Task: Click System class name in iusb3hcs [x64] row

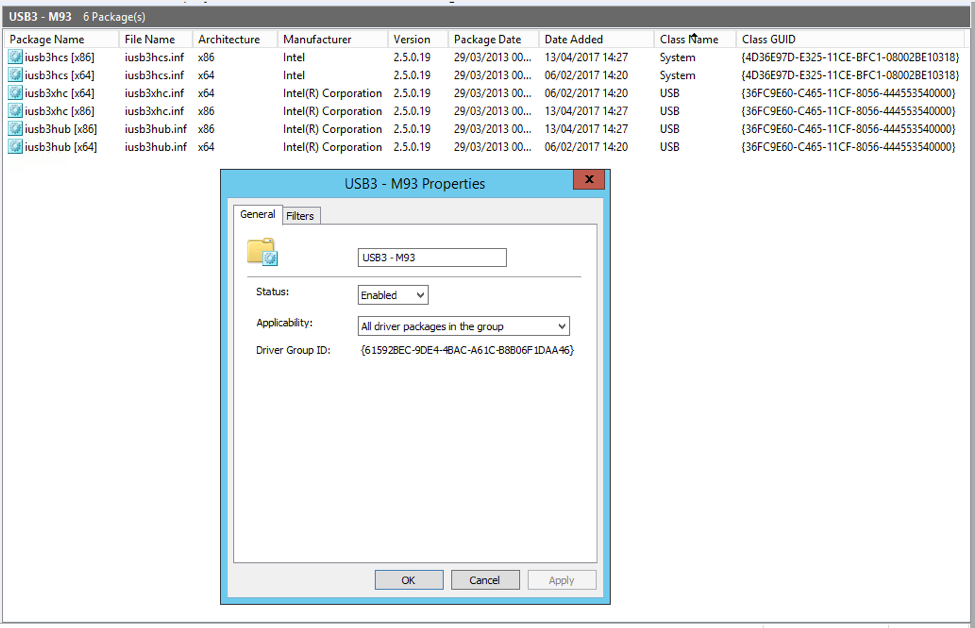Action: pyautogui.click(x=678, y=75)
